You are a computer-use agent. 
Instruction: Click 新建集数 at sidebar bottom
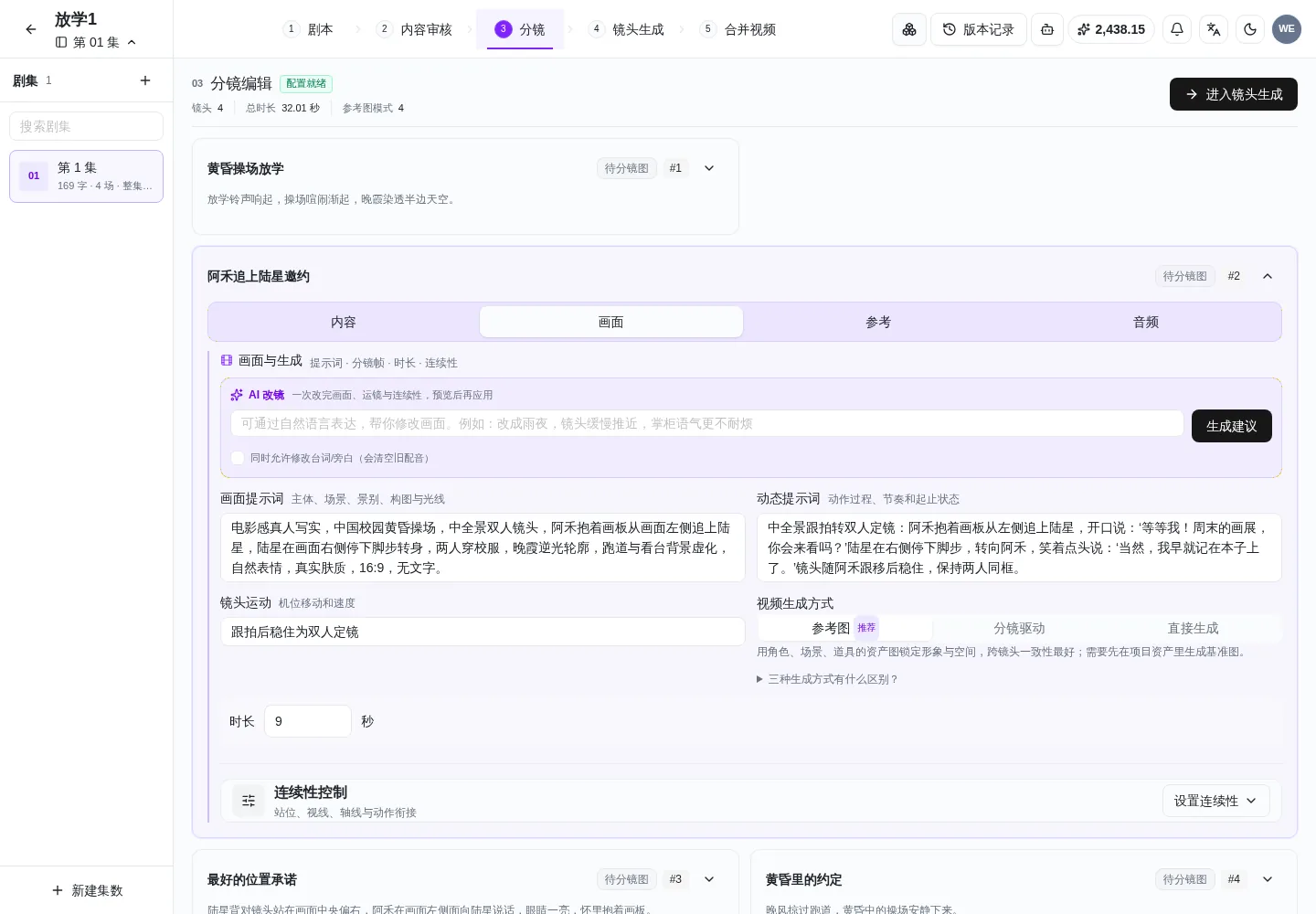coord(87,890)
